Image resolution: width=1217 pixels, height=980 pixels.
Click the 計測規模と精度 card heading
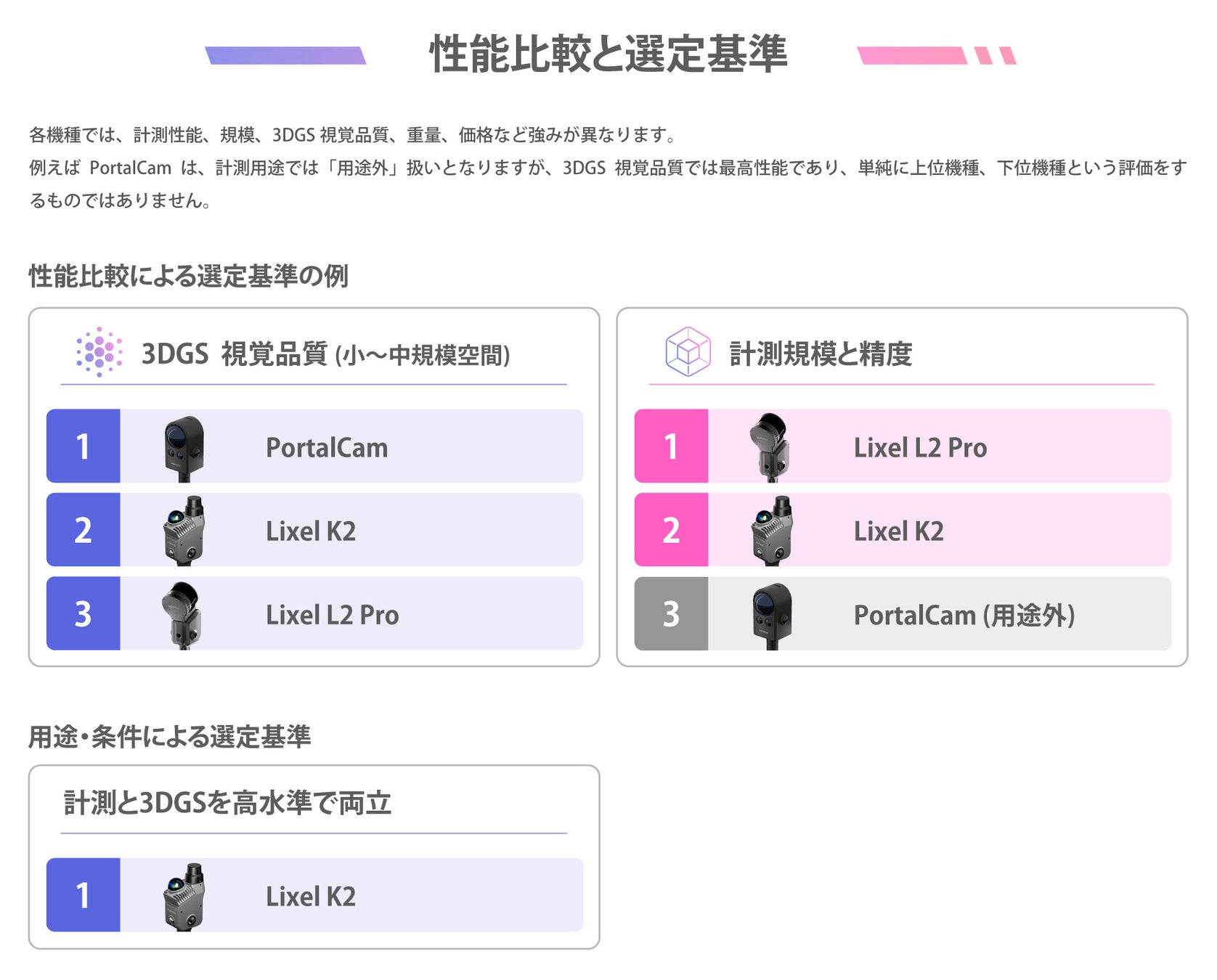coord(821,354)
